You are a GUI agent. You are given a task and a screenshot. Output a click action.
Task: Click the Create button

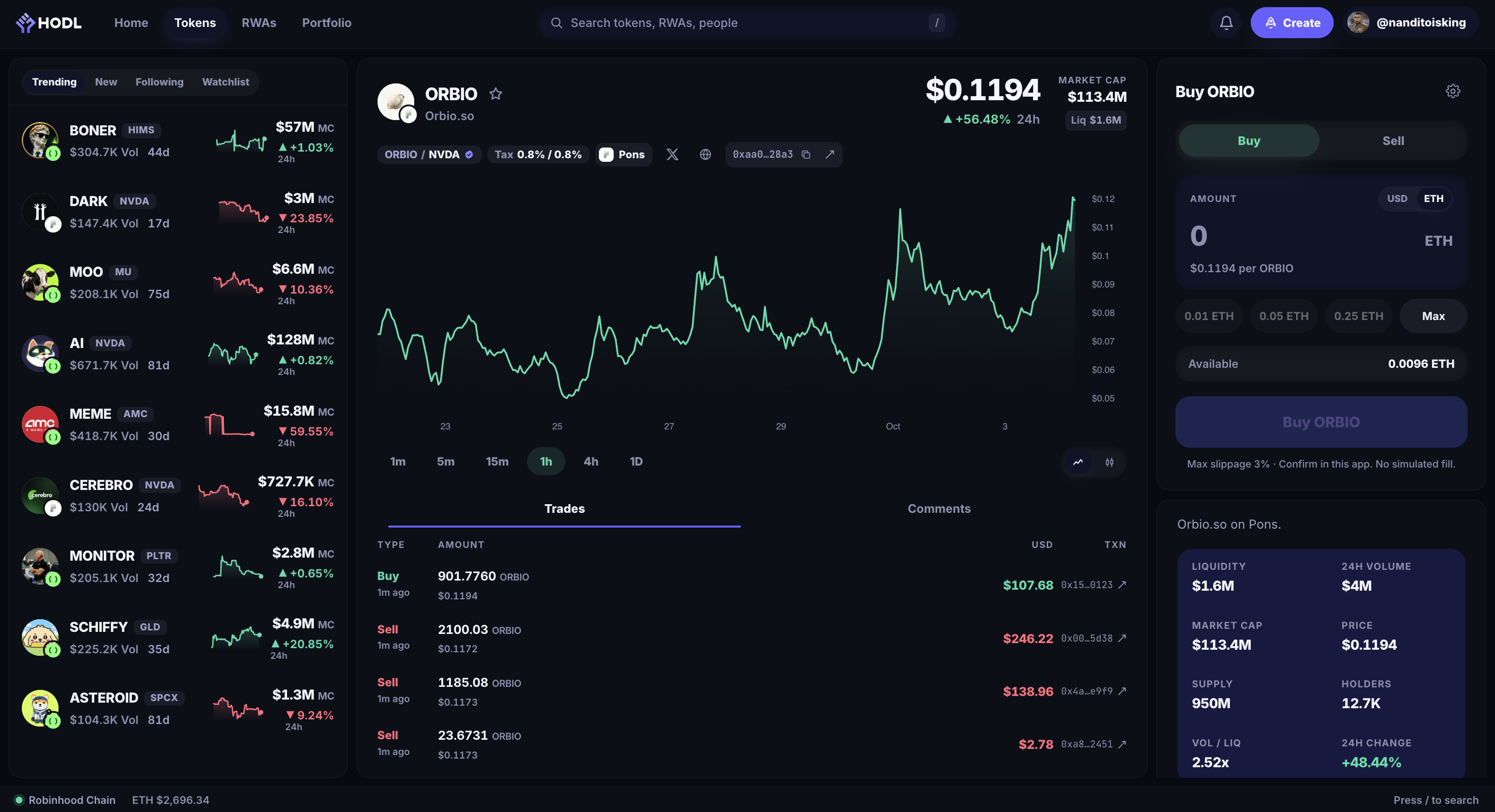coord(1291,22)
